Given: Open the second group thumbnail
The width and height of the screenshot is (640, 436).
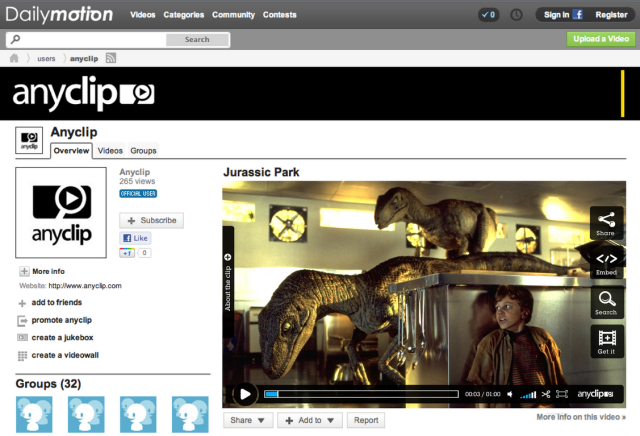Looking at the screenshot, I should pyautogui.click(x=86, y=414).
